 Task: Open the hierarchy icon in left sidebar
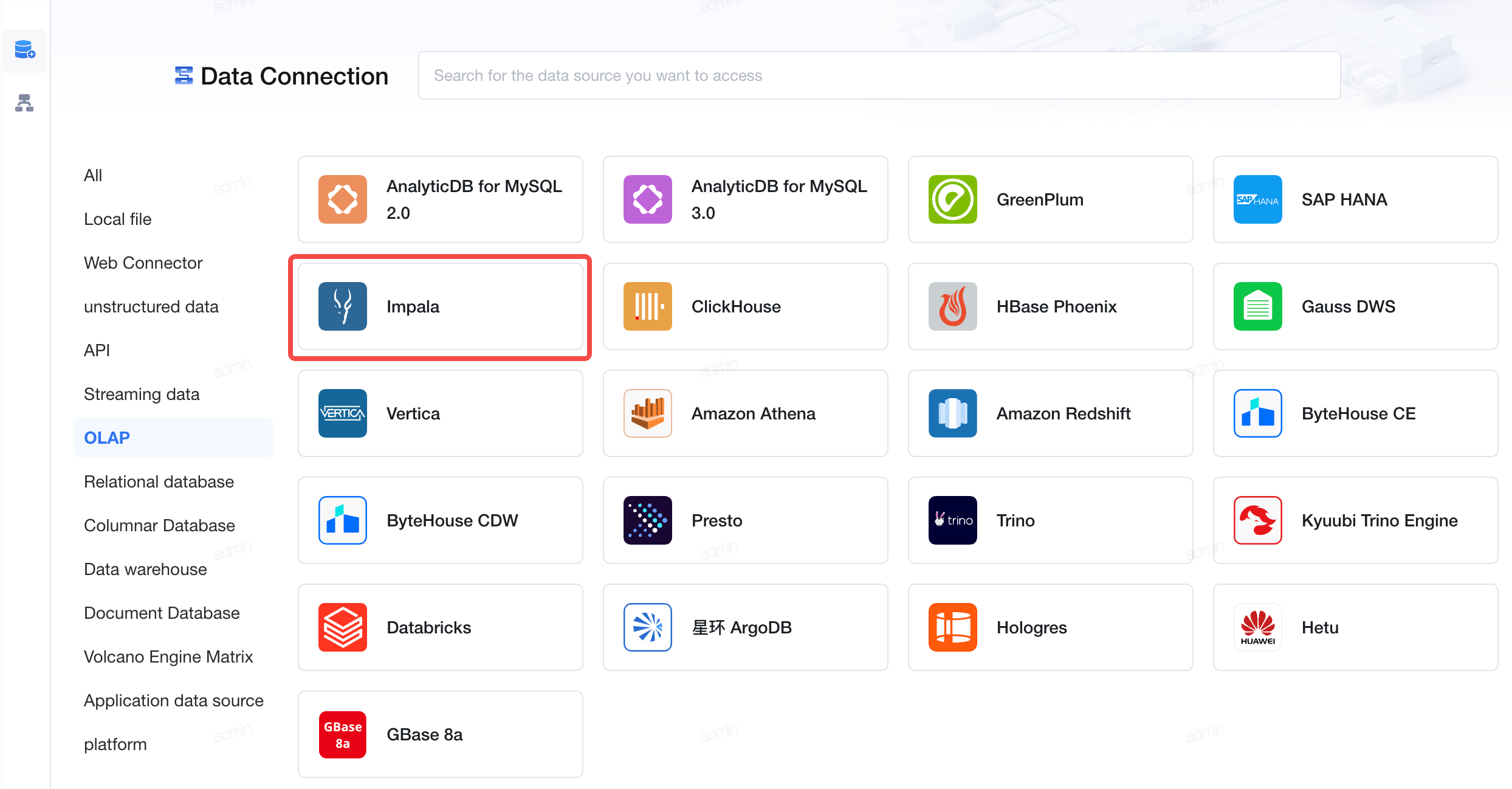[24, 103]
